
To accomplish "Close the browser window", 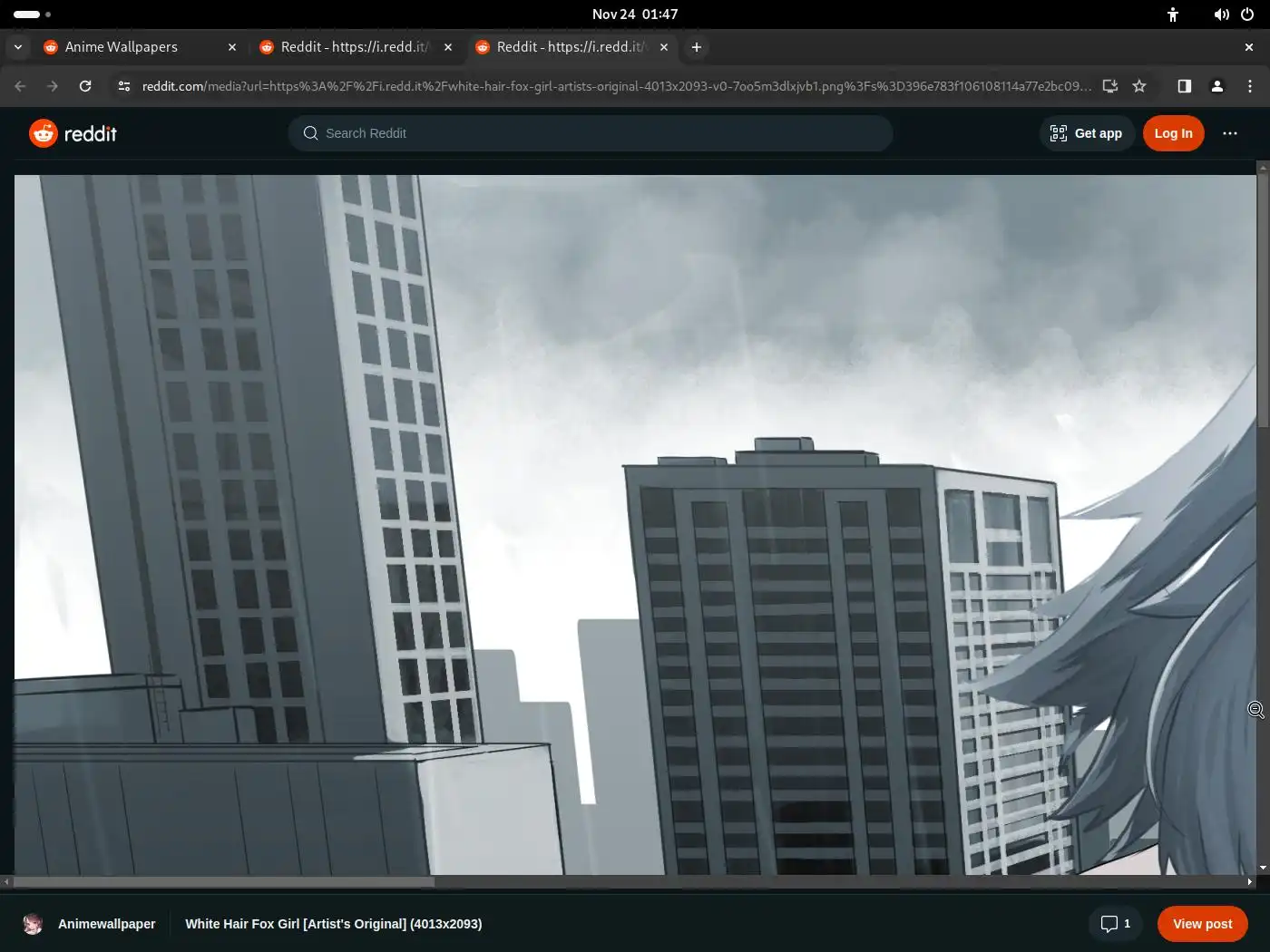I will [1249, 47].
